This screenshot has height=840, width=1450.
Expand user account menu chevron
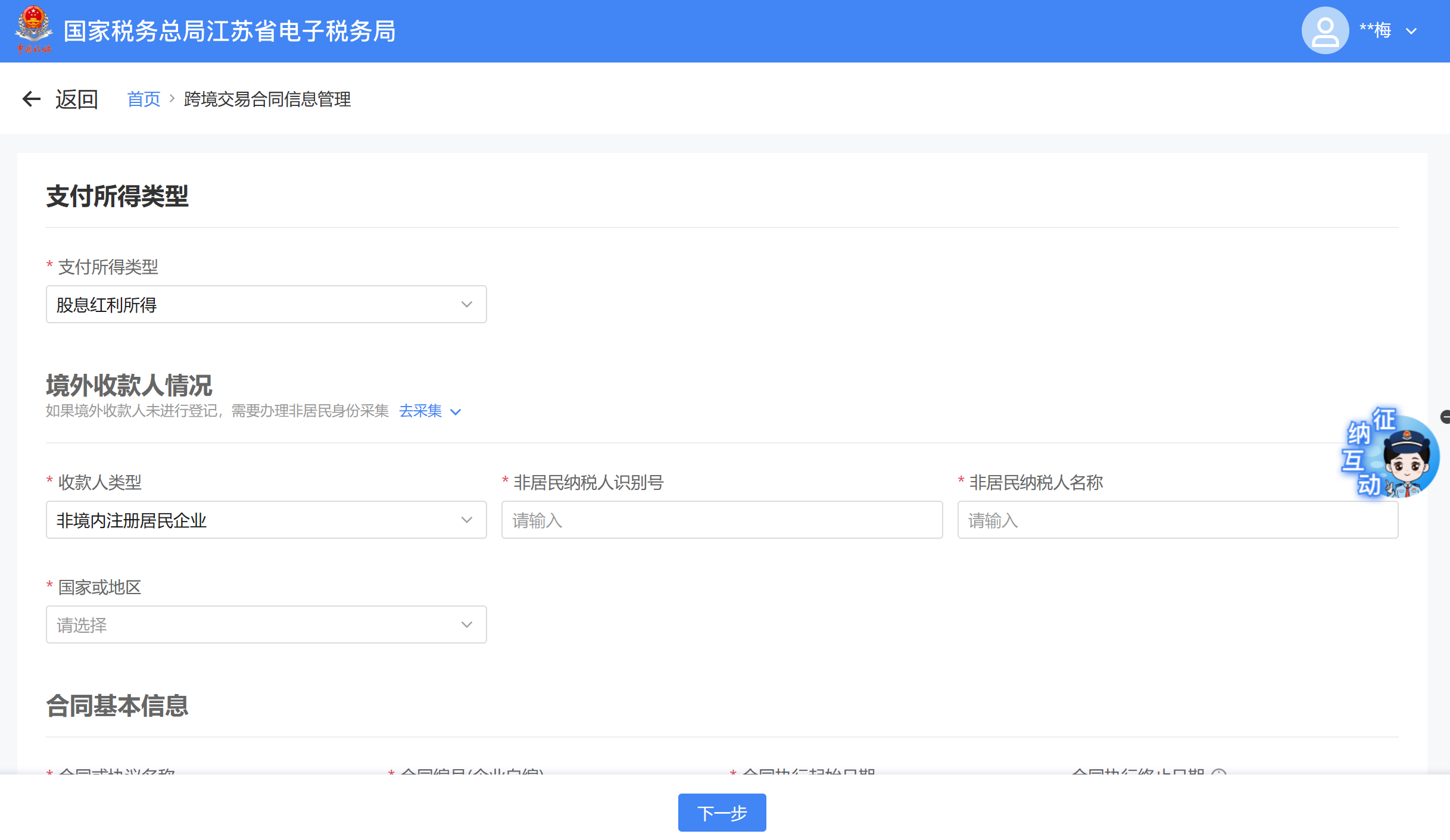1411,31
